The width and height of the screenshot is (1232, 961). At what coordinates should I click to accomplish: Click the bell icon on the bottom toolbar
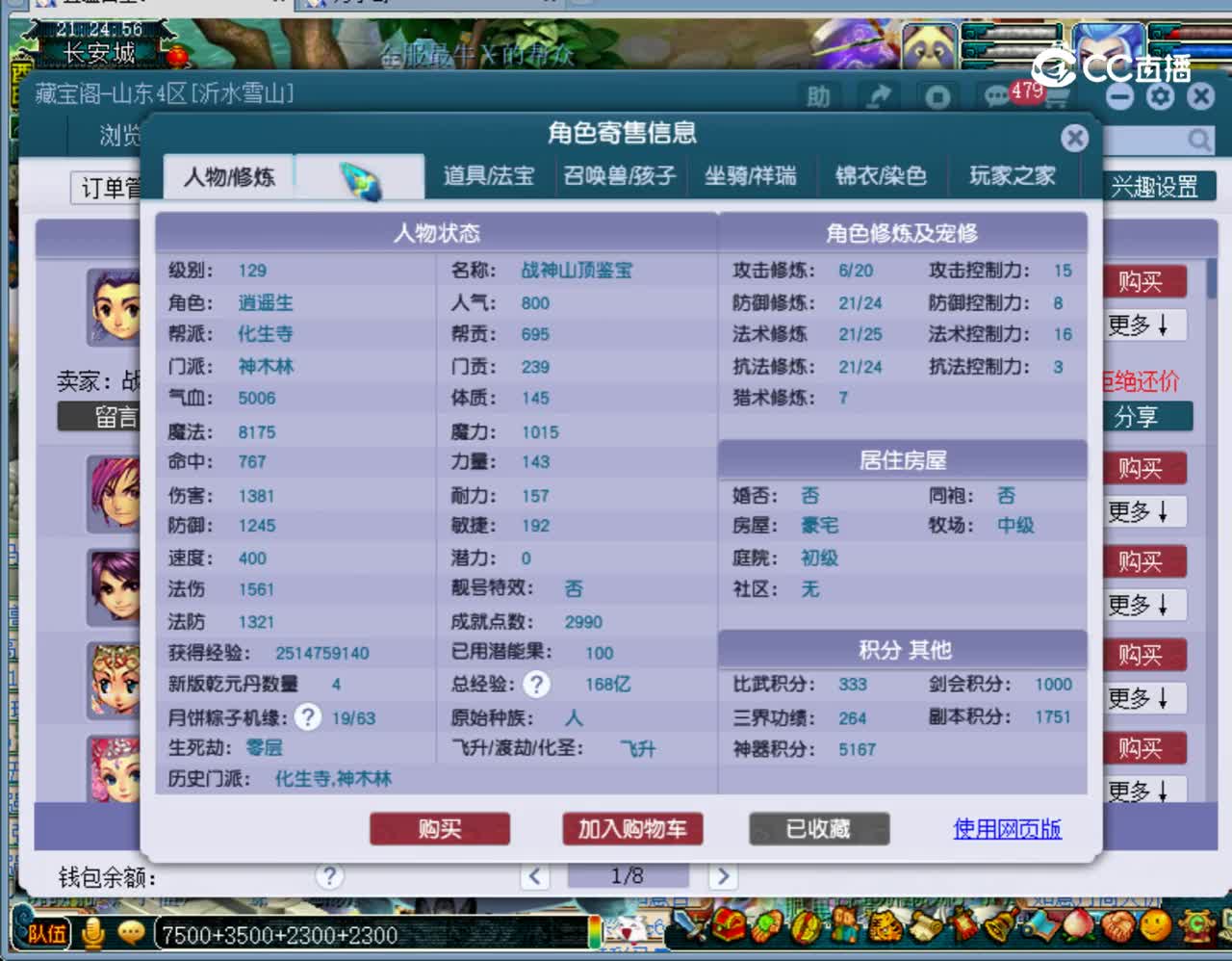pos(1001,927)
